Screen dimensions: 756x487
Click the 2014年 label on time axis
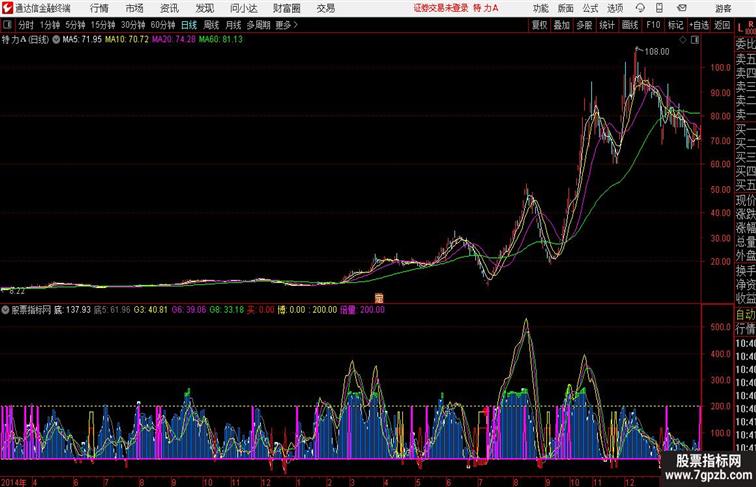(x=14, y=482)
